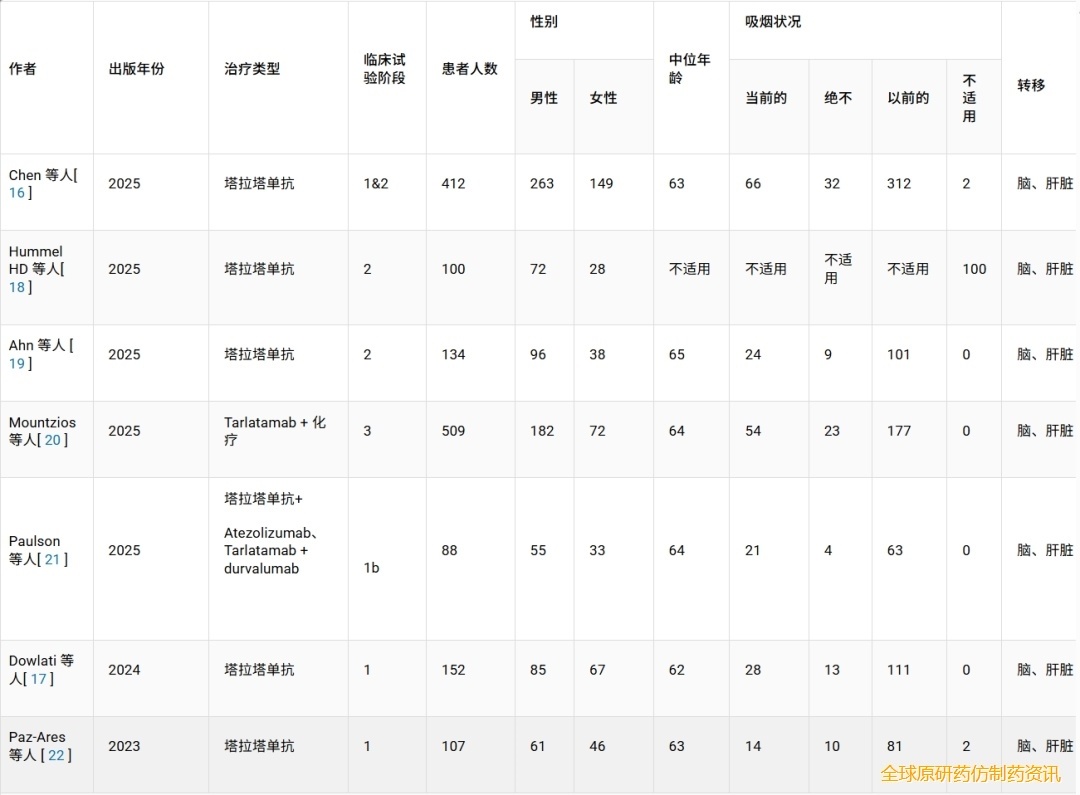
Task: Click the 吸烟状况 group header
Action: pyautogui.click(x=773, y=22)
